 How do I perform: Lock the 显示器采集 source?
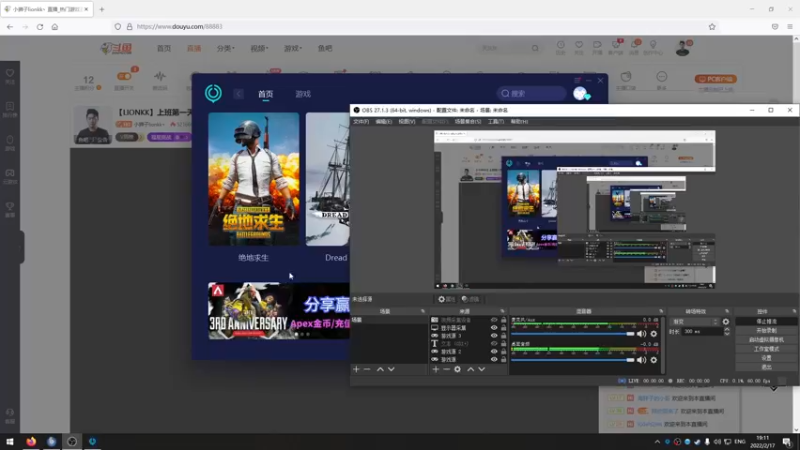(x=504, y=328)
